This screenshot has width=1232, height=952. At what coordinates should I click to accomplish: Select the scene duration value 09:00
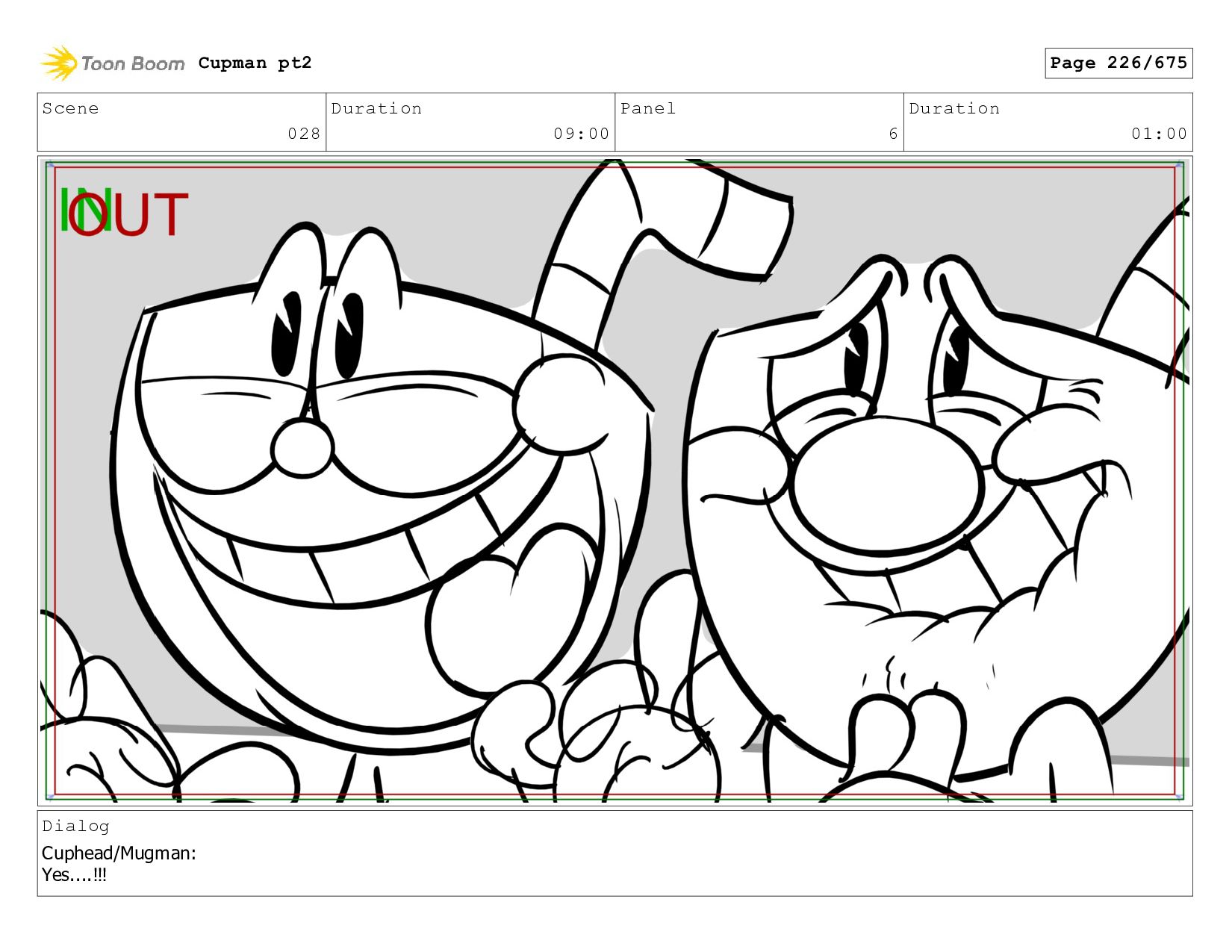click(x=582, y=134)
